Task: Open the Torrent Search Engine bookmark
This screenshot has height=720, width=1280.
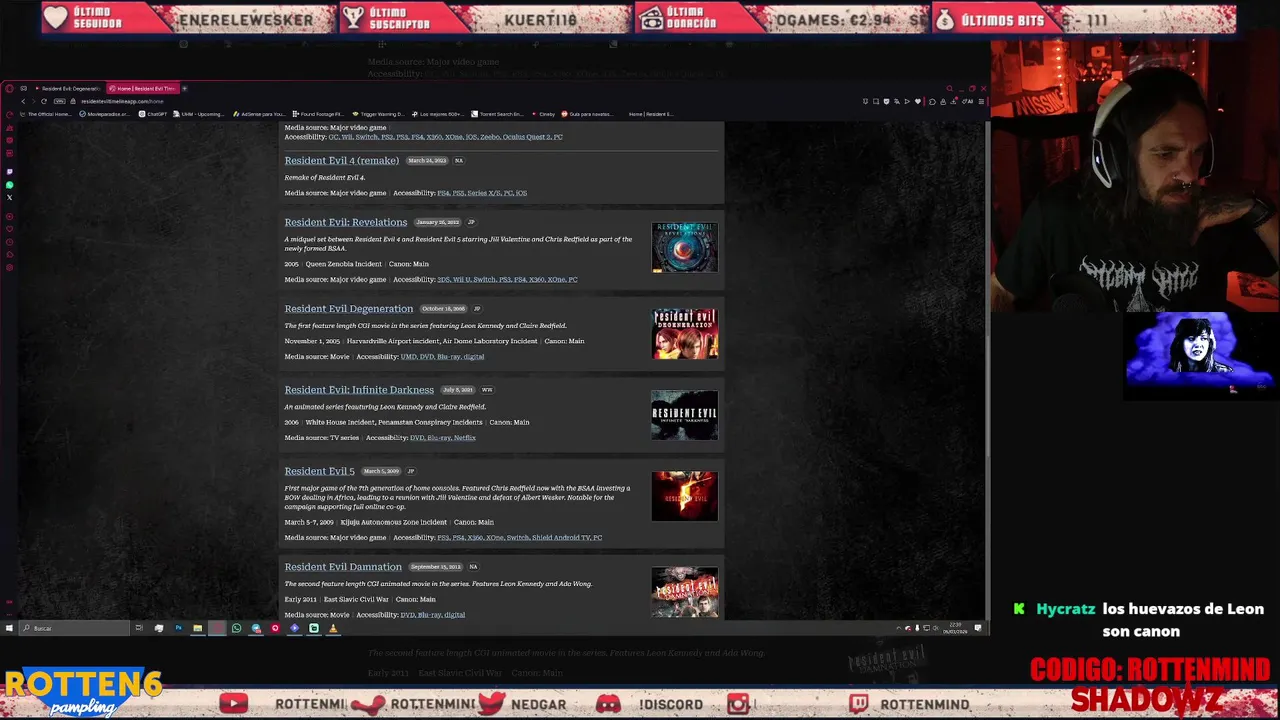Action: click(498, 114)
